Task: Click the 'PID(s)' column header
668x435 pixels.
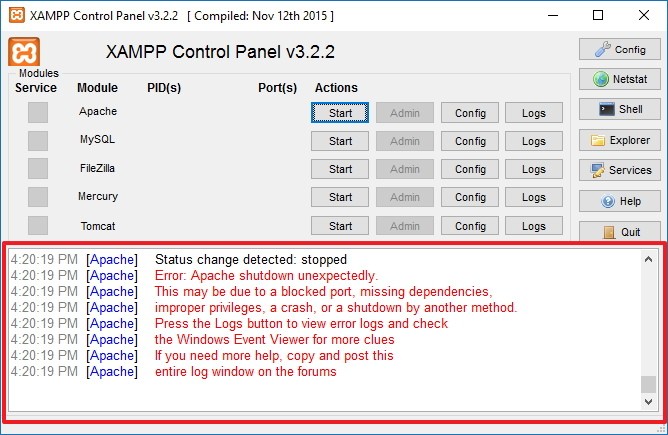Action: click(164, 88)
